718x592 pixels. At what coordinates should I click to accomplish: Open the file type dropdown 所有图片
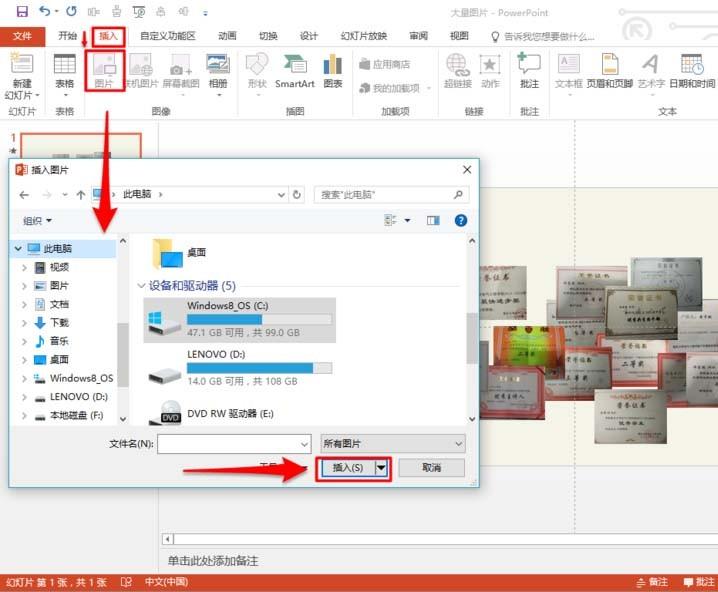click(393, 443)
